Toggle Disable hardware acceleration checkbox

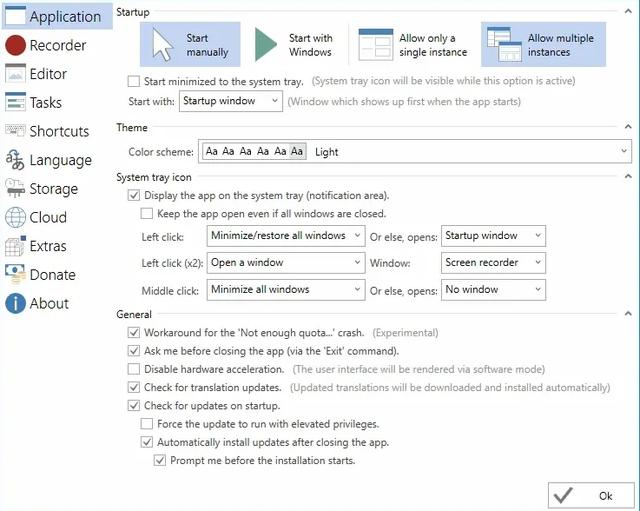[134, 369]
